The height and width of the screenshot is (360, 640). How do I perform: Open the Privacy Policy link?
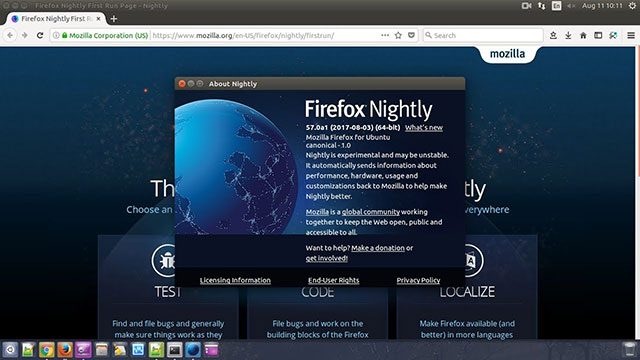tap(418, 280)
